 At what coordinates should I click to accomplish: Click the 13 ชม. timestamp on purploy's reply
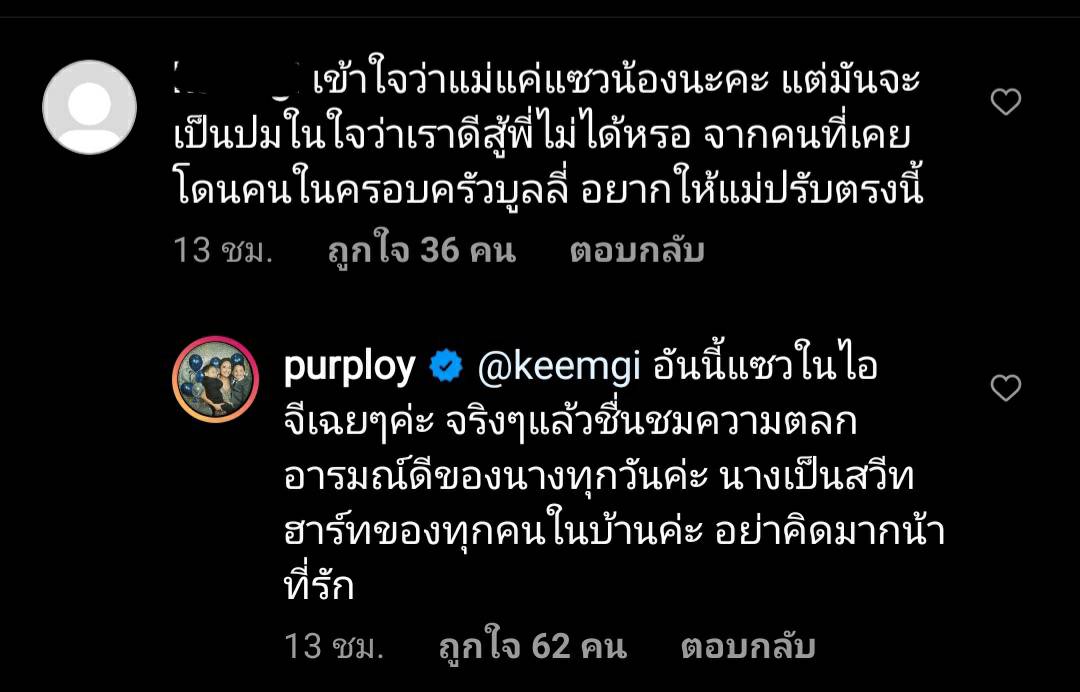tap(334, 647)
